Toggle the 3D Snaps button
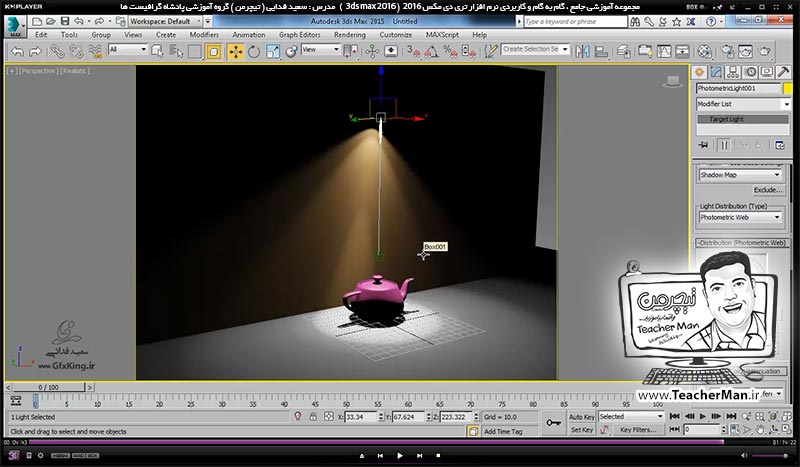800x467 pixels. pos(413,51)
